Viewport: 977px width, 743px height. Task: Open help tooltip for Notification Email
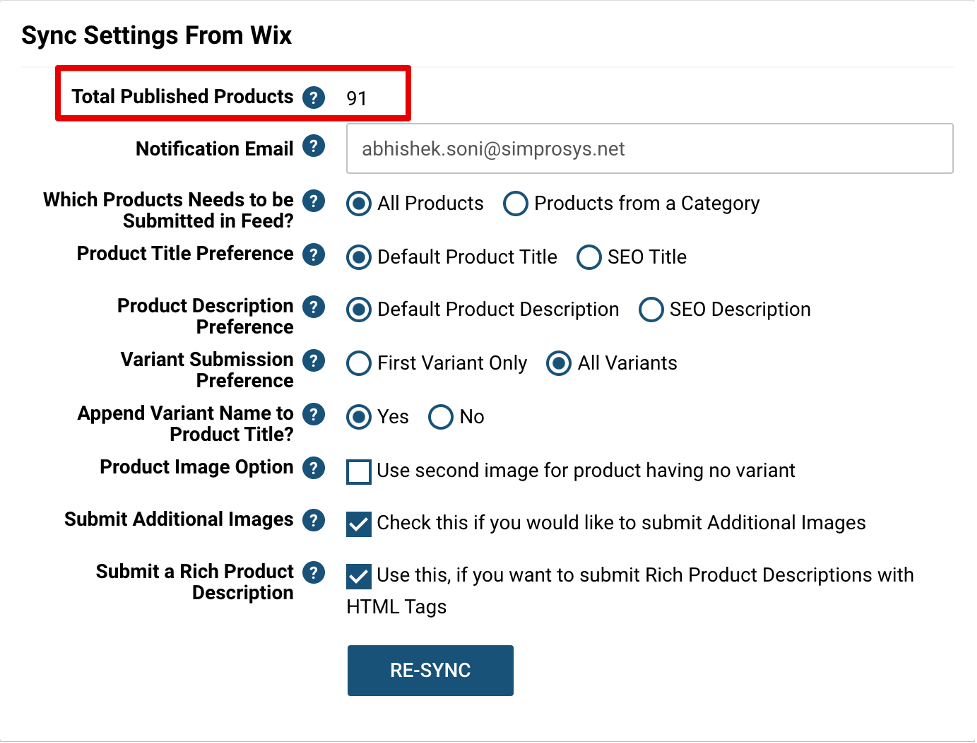point(313,146)
